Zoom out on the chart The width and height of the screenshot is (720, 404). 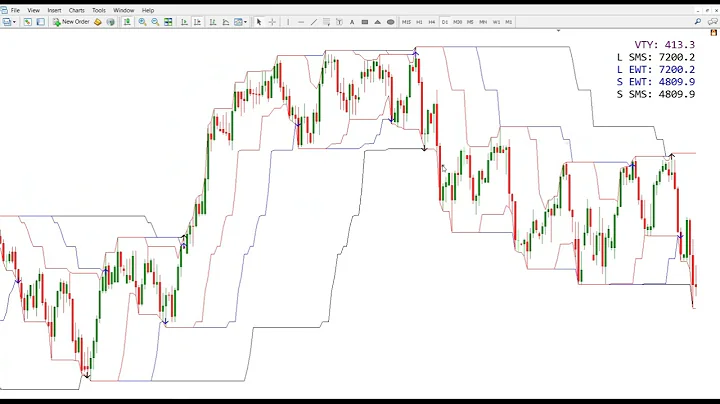(155, 22)
